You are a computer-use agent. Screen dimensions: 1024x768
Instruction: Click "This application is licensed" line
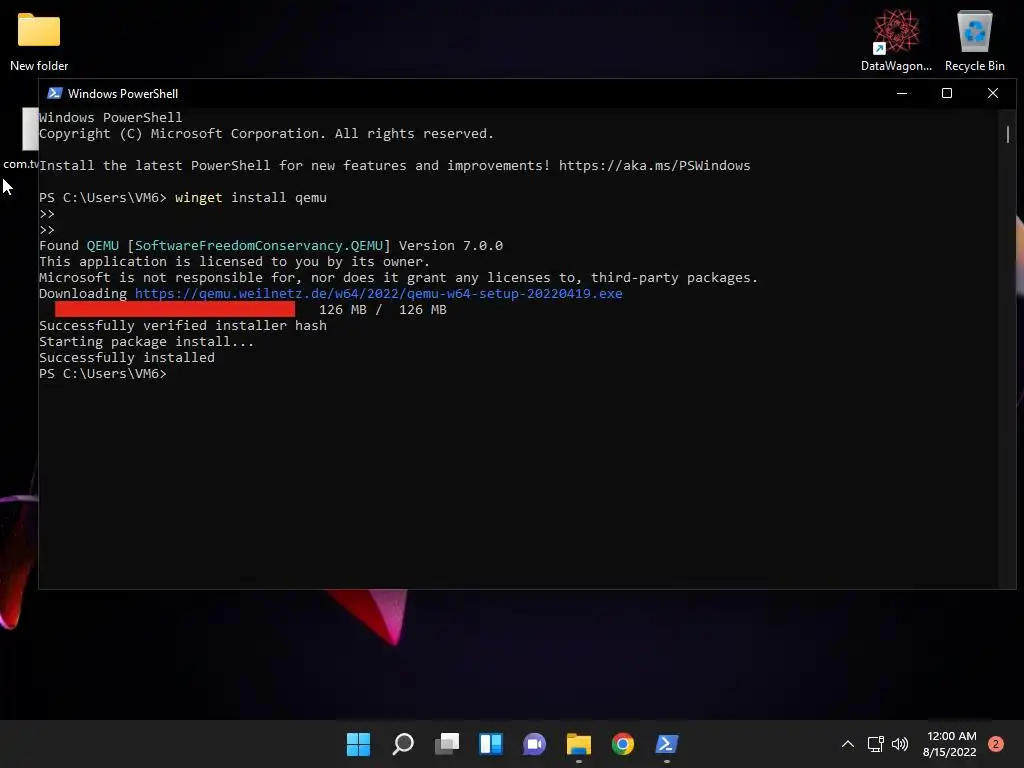[234, 262]
